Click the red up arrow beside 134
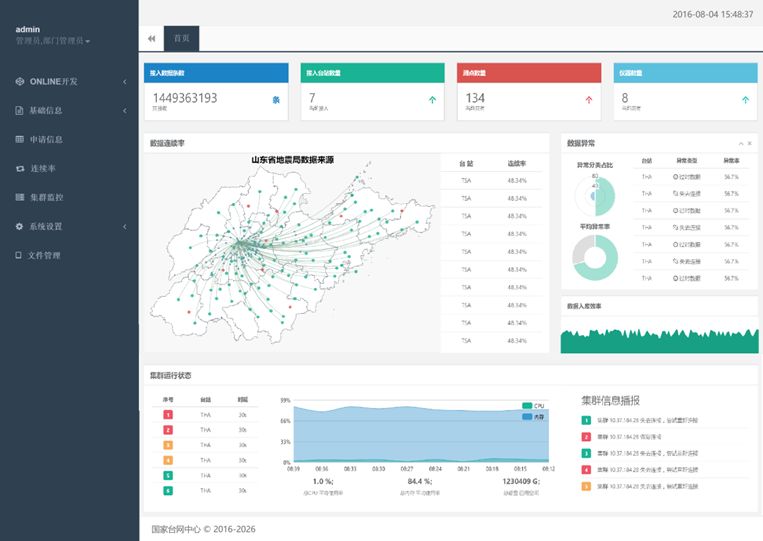763x541 pixels. click(x=588, y=99)
